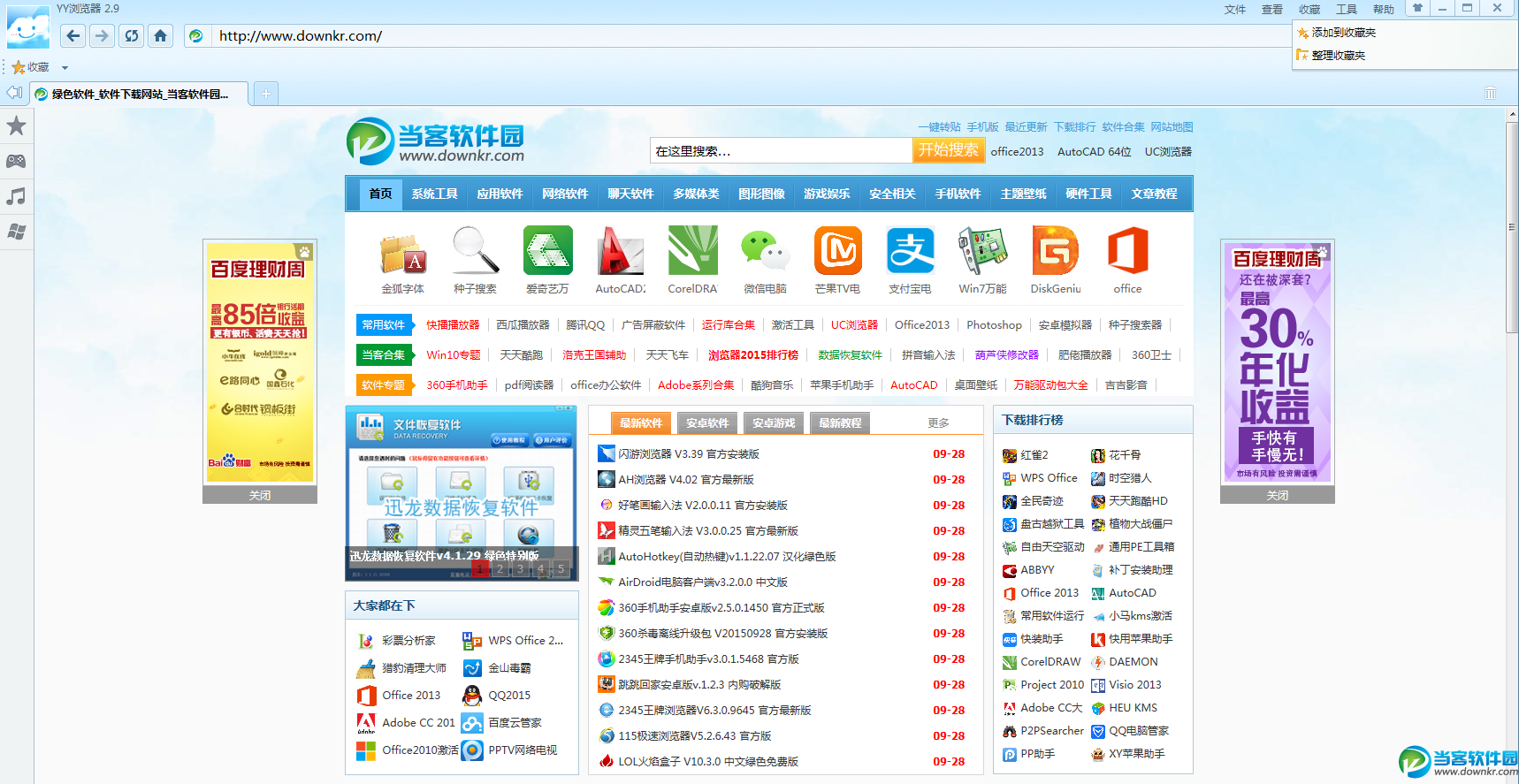Close the right 百度理财 ad via 关闭

coord(1278,495)
